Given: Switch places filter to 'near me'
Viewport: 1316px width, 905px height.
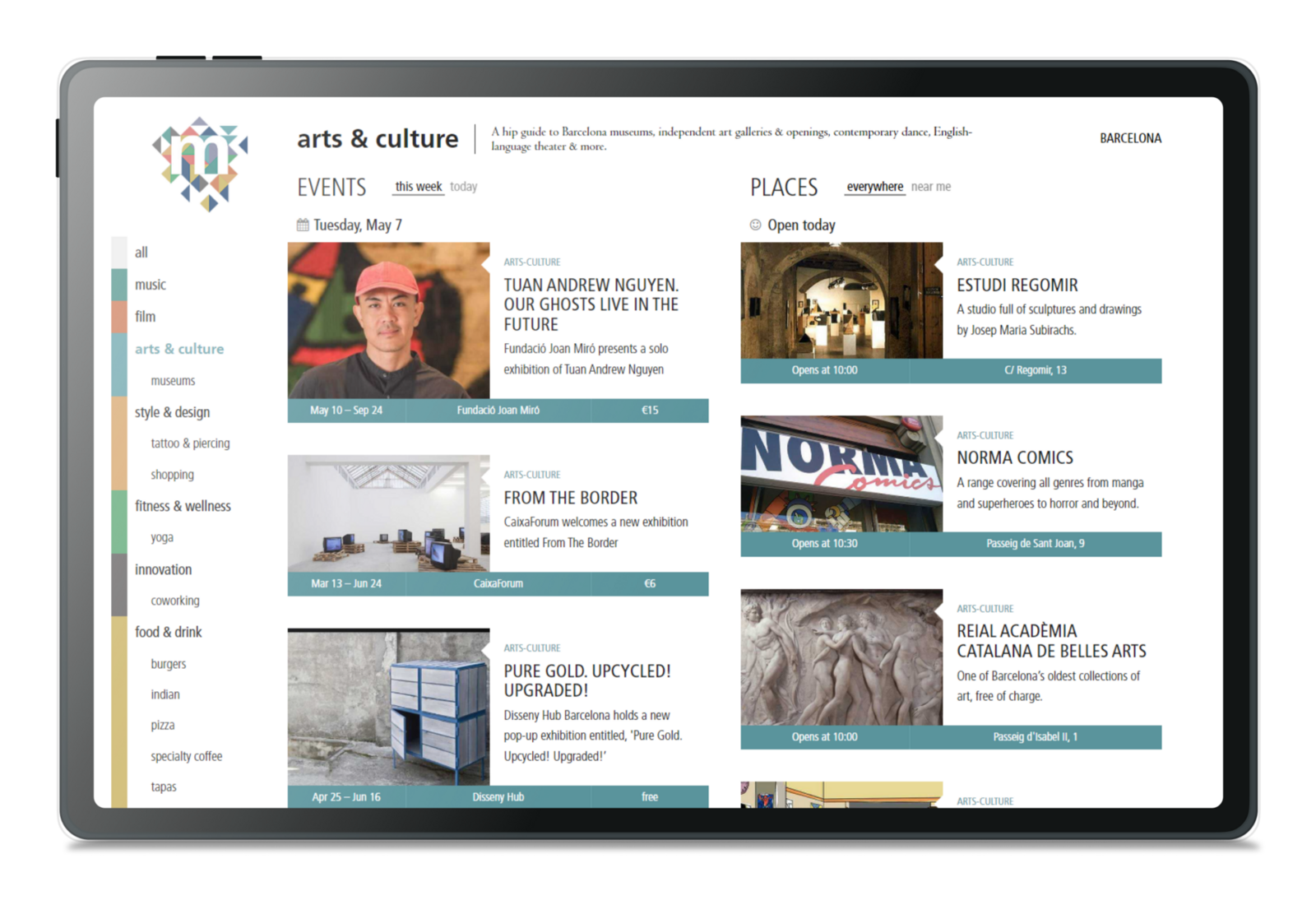Looking at the screenshot, I should (931, 187).
